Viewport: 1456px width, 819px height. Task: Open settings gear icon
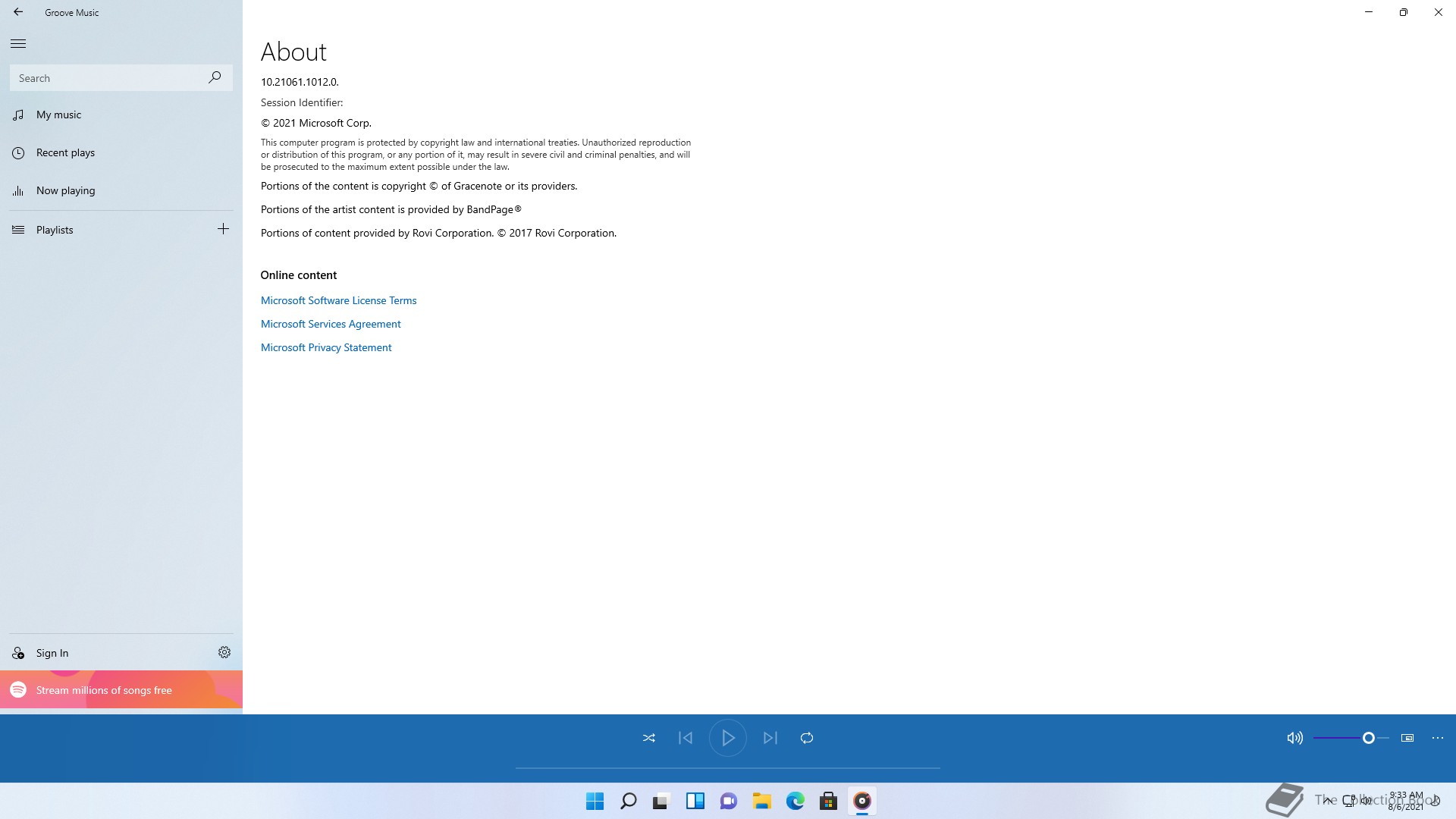224,652
